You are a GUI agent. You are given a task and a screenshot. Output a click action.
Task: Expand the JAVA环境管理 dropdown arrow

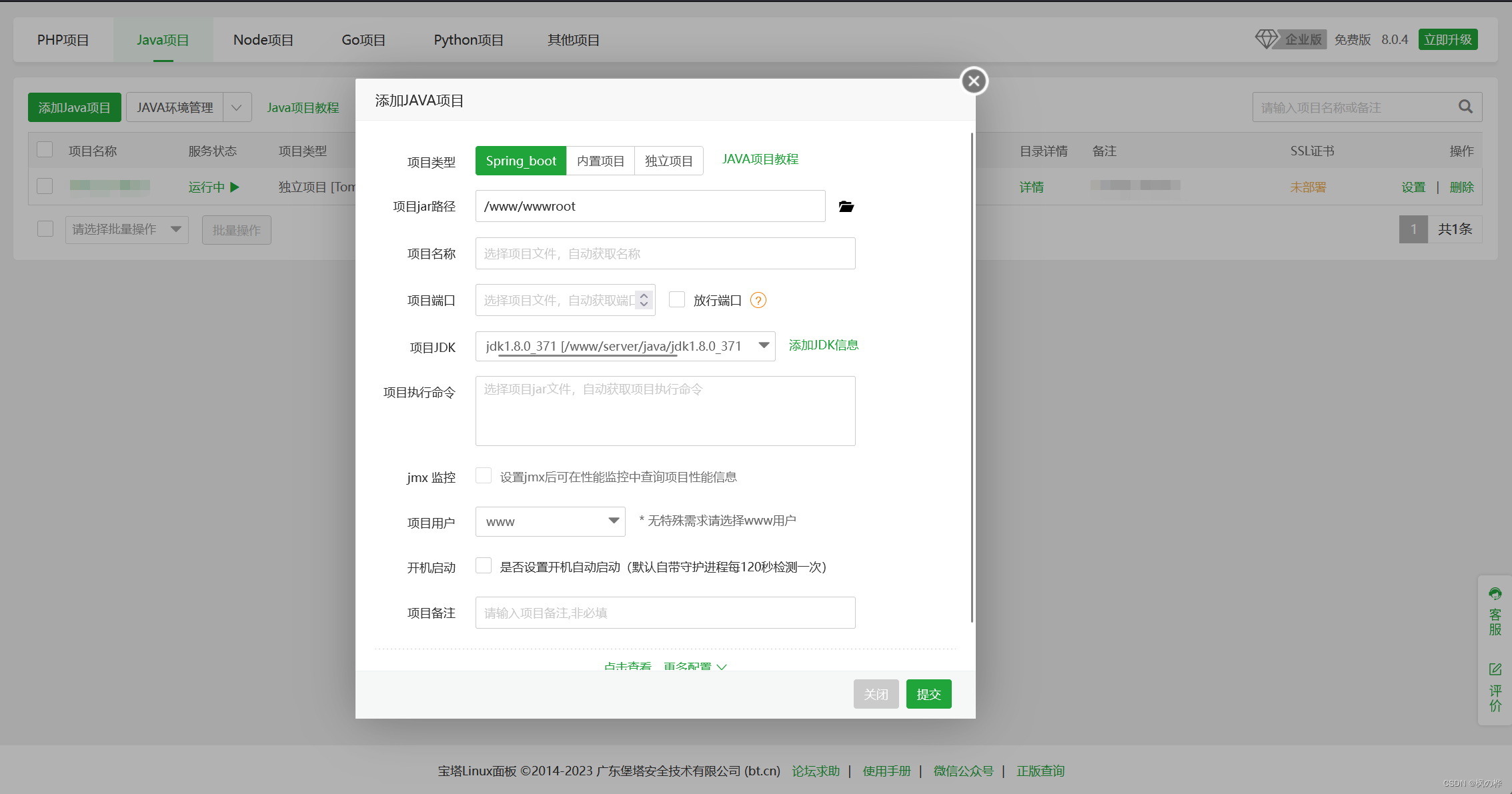tap(237, 107)
